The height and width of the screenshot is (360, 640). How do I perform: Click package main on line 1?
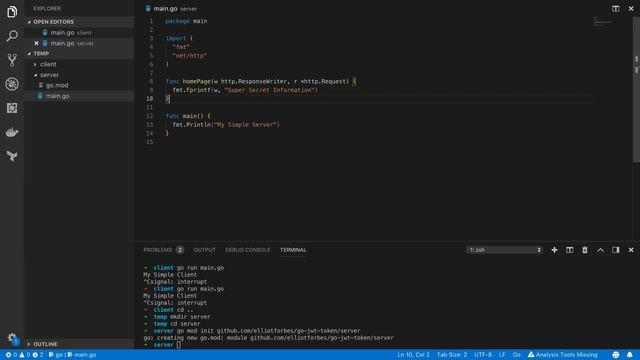[x=186, y=21]
